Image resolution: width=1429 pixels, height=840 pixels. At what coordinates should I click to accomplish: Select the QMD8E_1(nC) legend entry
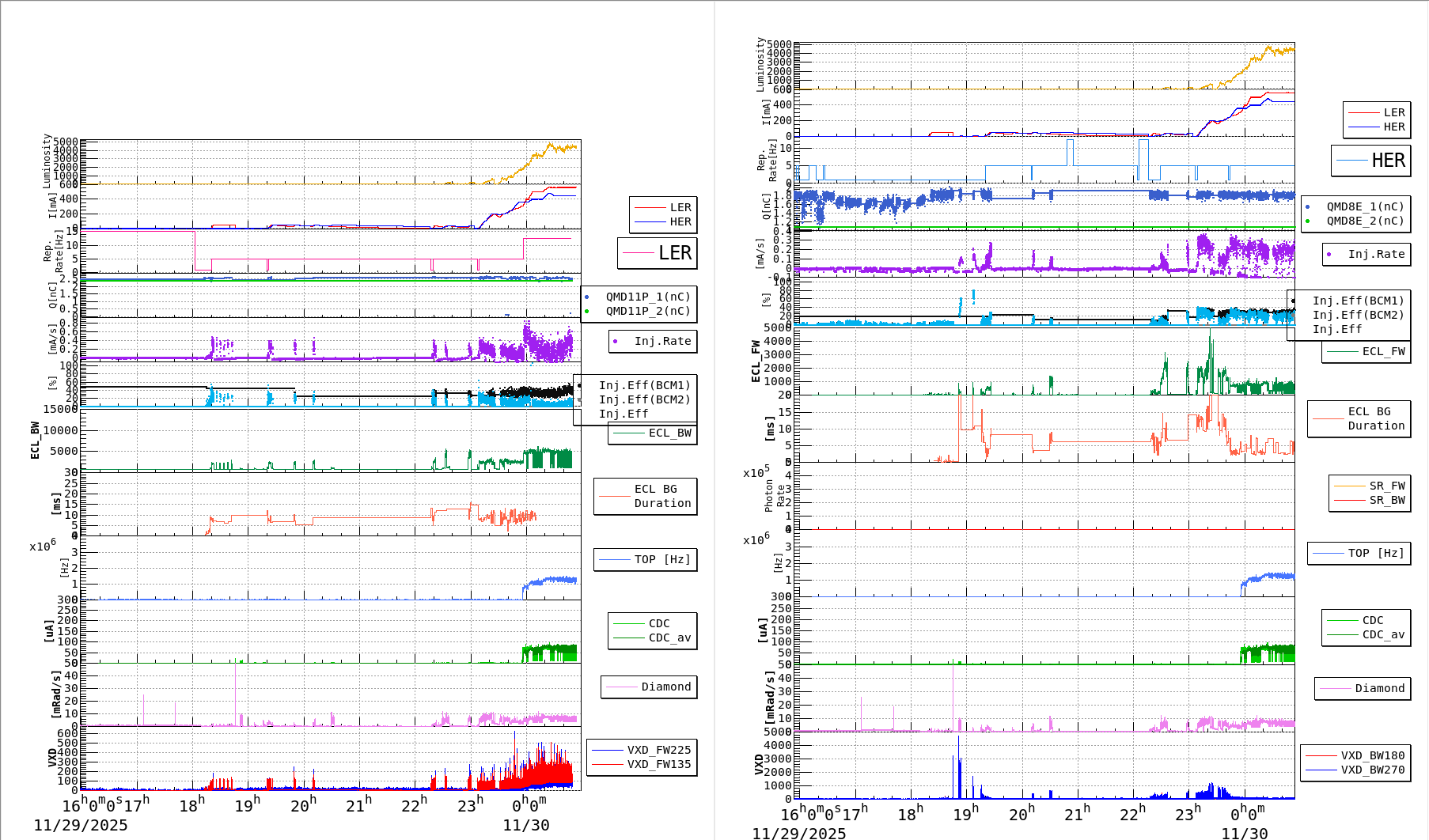pos(1364,206)
